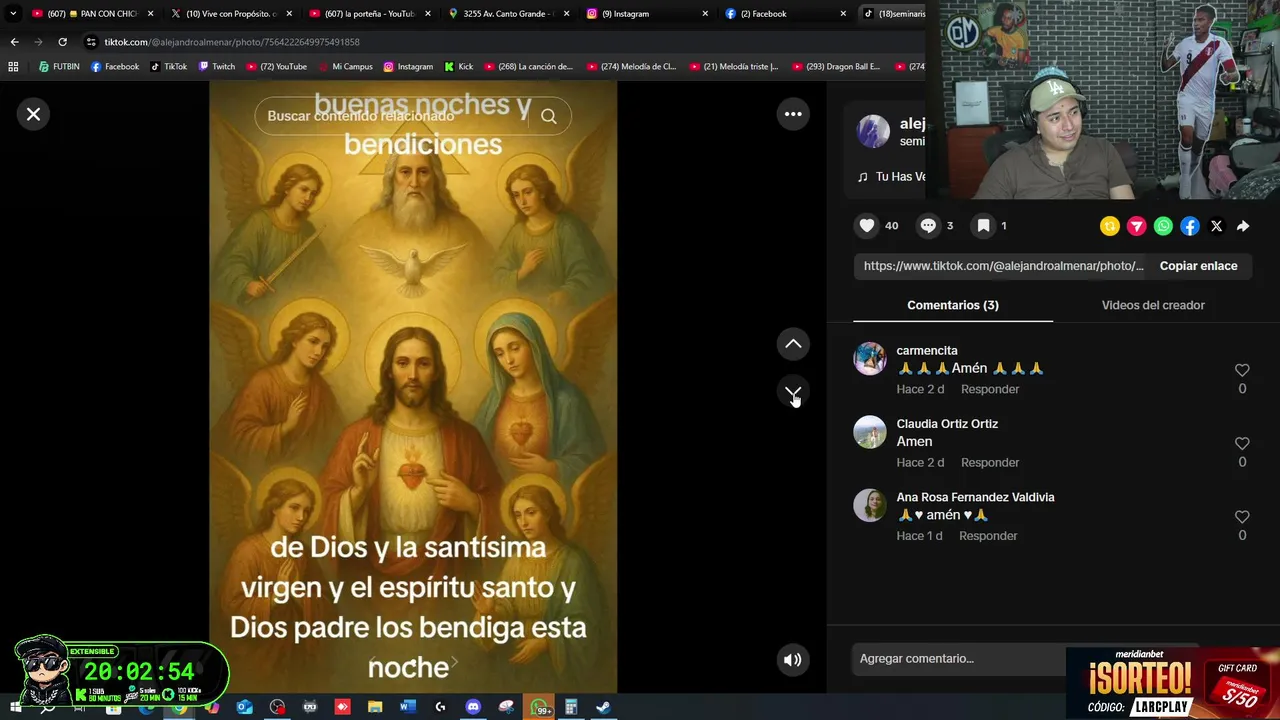Share the post to Facebook
1280x720 pixels.
click(1190, 226)
